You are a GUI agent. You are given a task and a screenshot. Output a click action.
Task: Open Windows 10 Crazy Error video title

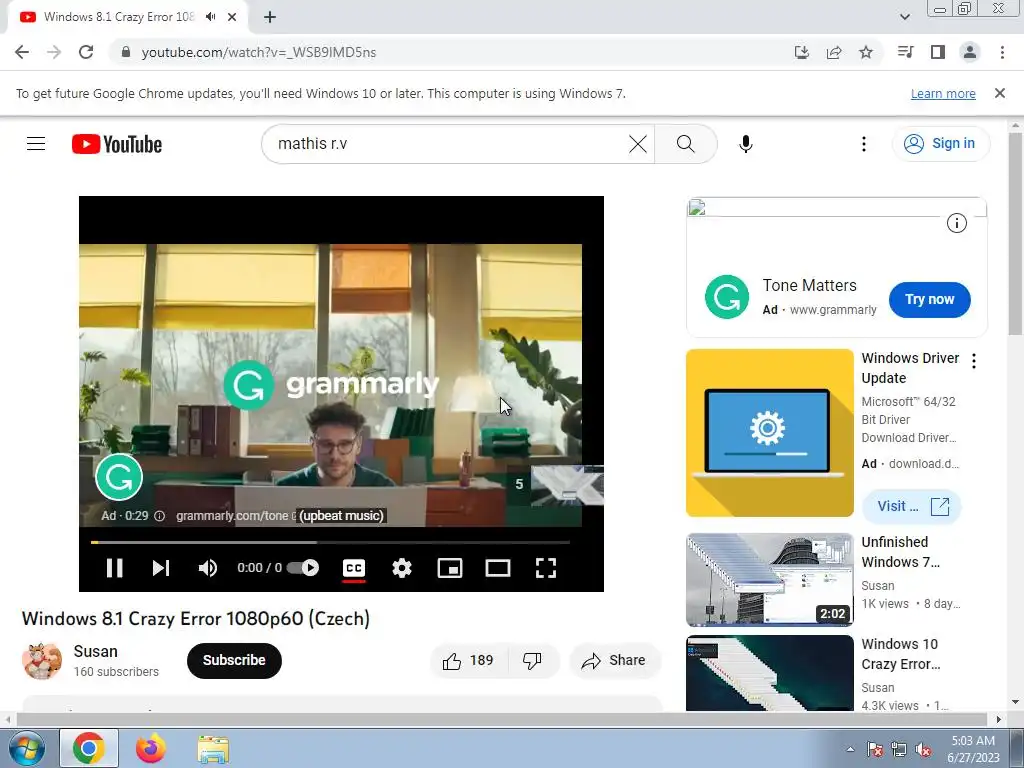coord(901,654)
